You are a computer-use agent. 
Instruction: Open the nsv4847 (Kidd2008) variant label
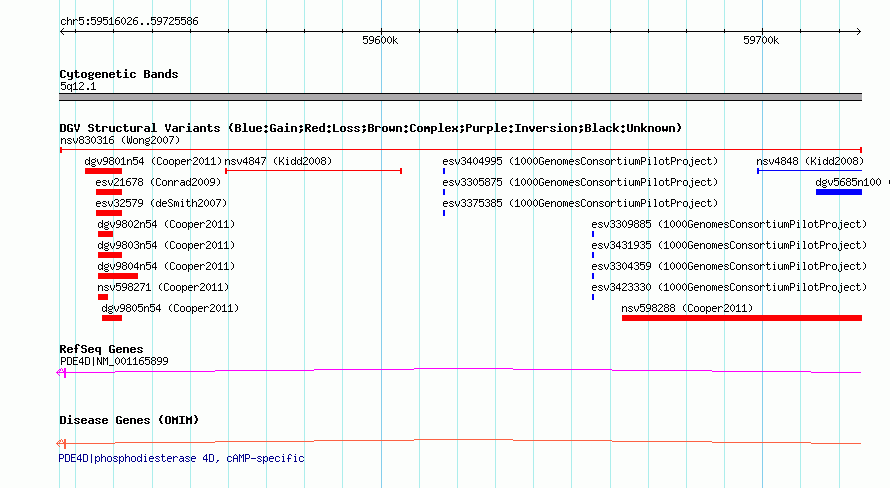pos(278,161)
